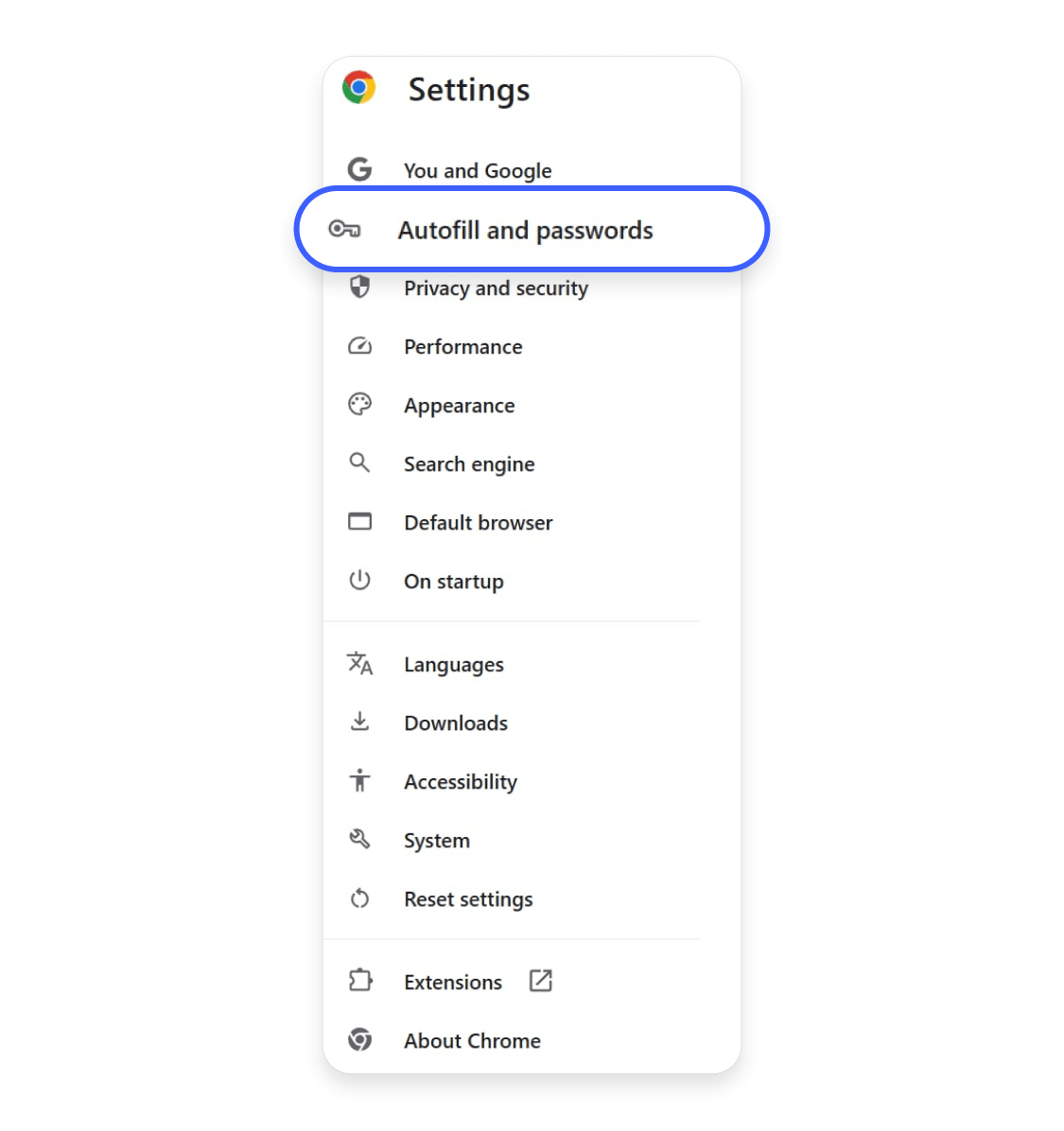Click the power icon next to On startup
This screenshot has width=1064, height=1131.
(360, 581)
